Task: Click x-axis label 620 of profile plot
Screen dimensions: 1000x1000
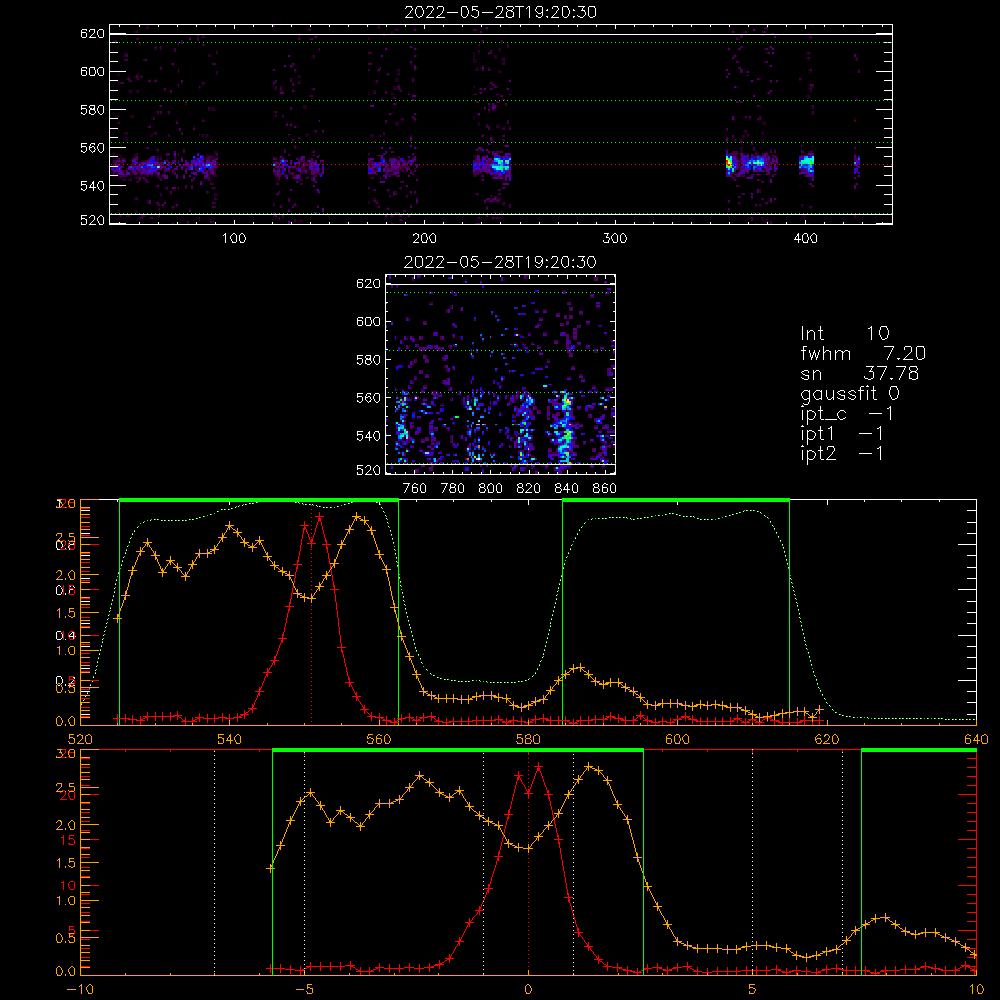Action: click(x=827, y=740)
